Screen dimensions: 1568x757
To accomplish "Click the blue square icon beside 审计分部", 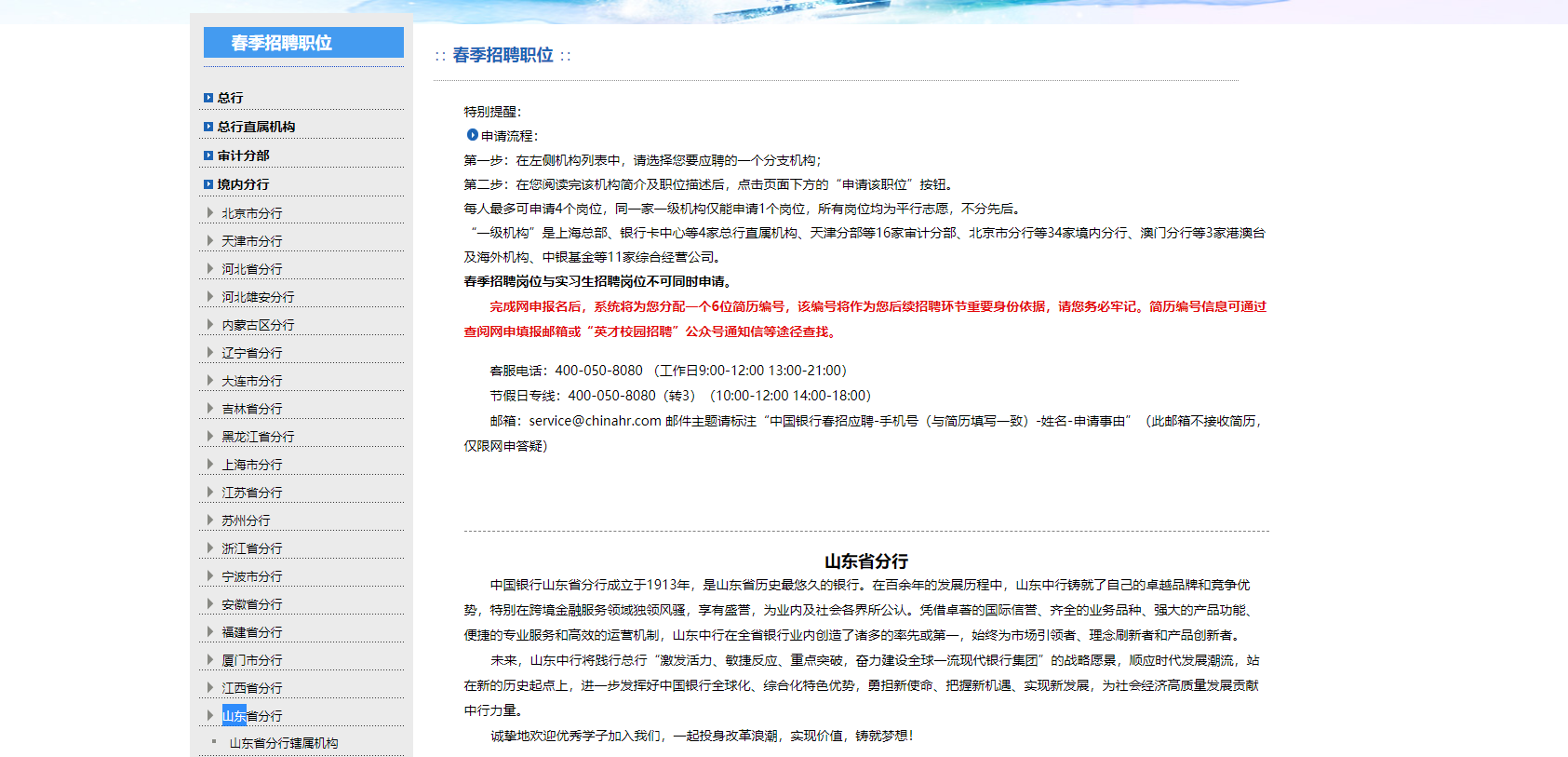I will tap(208, 155).
